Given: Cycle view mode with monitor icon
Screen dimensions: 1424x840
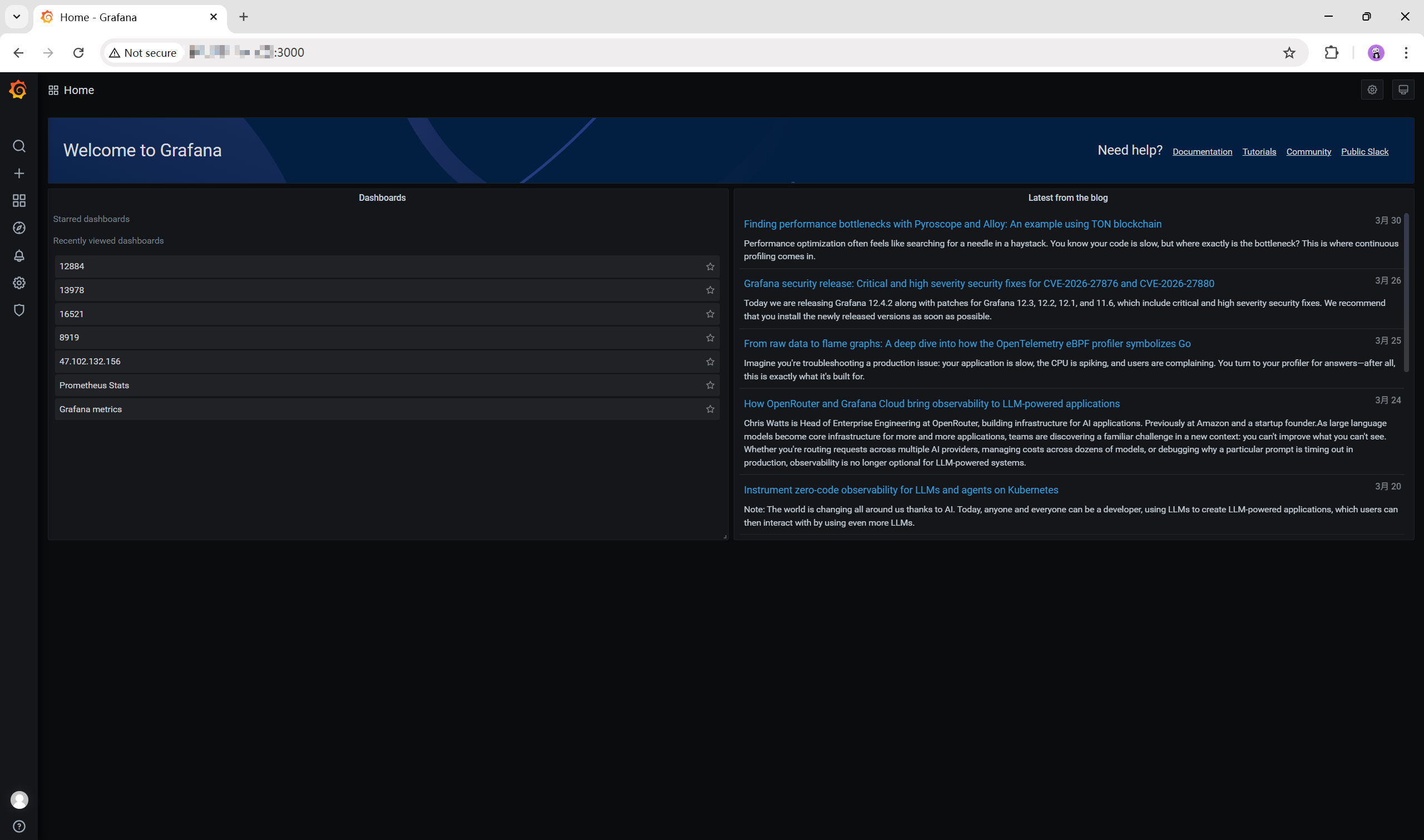Looking at the screenshot, I should pos(1403,90).
